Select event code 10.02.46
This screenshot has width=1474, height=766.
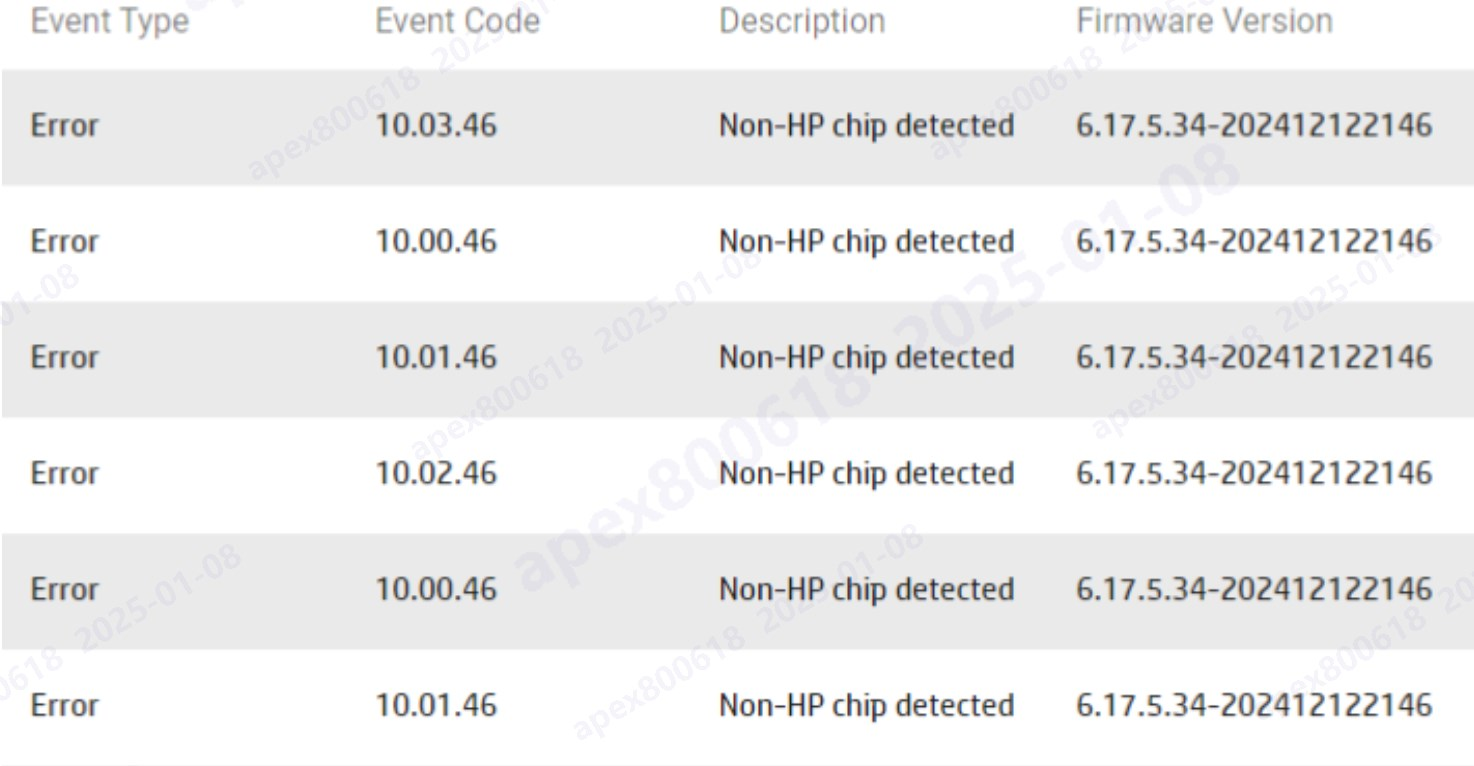[x=436, y=473]
